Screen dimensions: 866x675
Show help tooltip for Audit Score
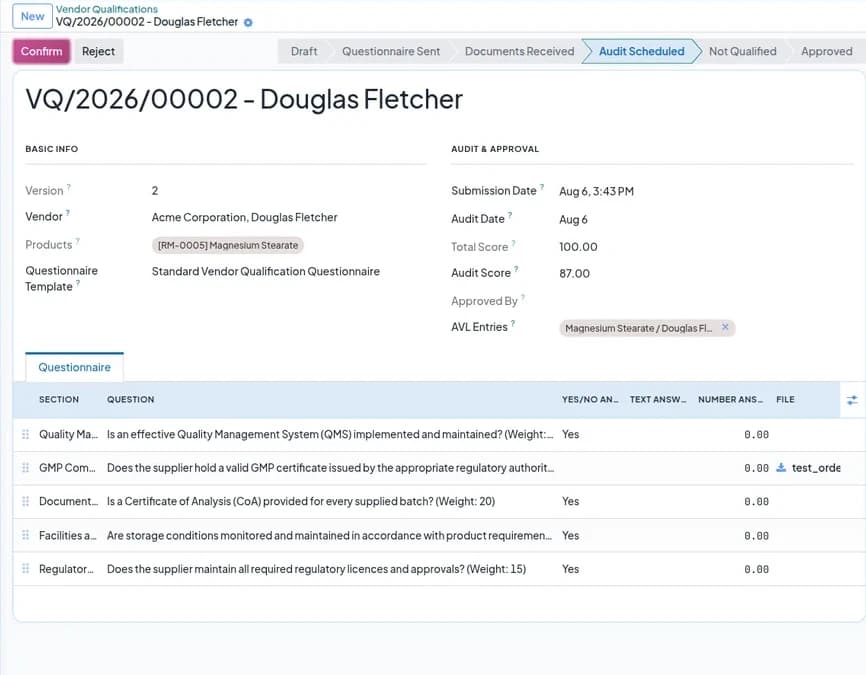point(516,268)
